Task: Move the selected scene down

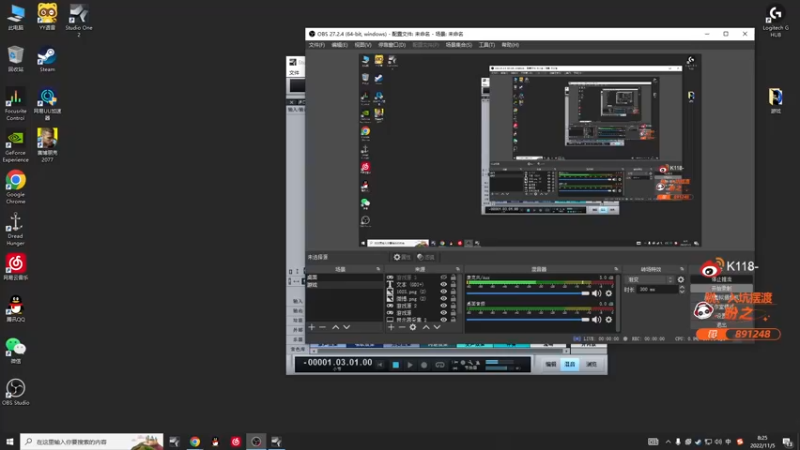Action: tap(346, 327)
